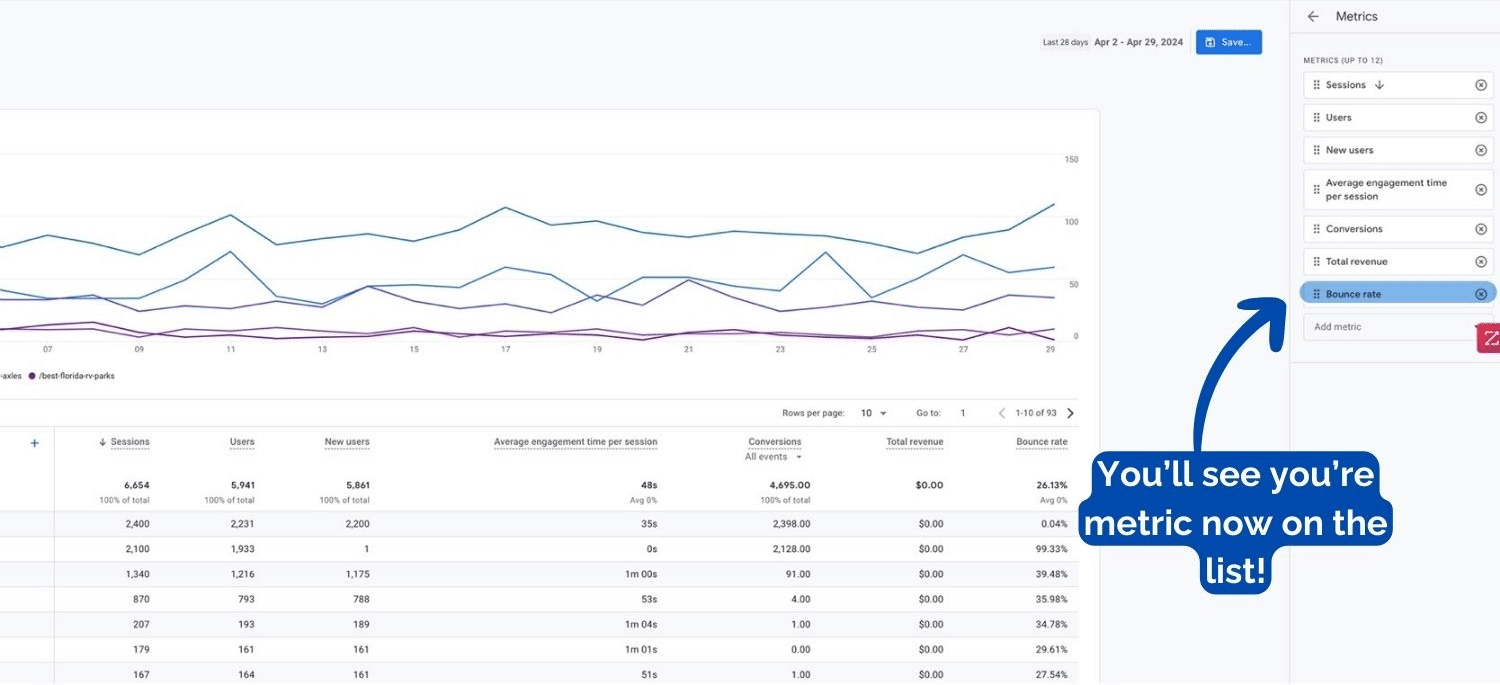The height and width of the screenshot is (685, 1500).
Task: Click the Add metric field
Action: coord(1390,327)
